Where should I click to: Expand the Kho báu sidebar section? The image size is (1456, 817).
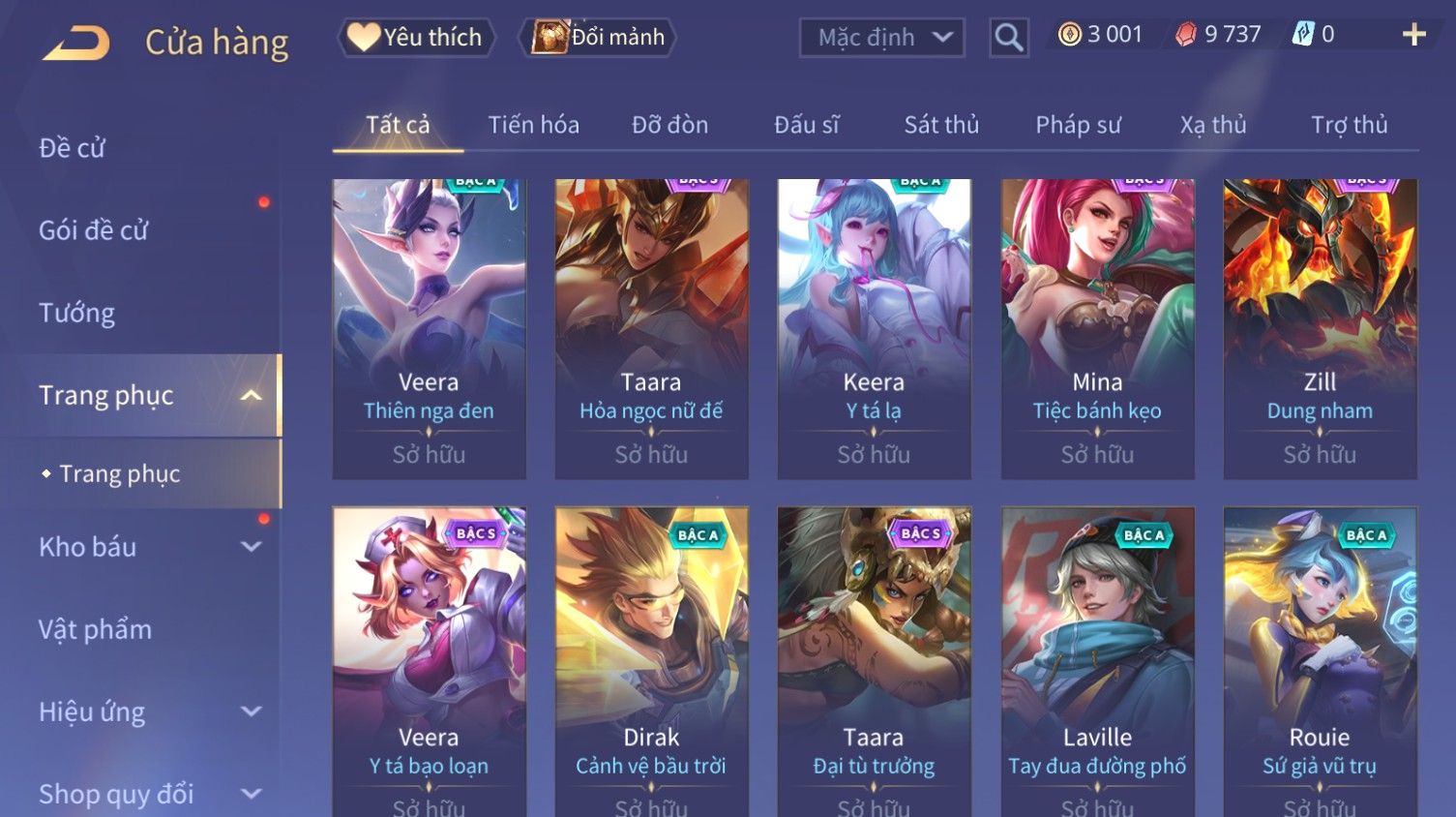click(251, 547)
